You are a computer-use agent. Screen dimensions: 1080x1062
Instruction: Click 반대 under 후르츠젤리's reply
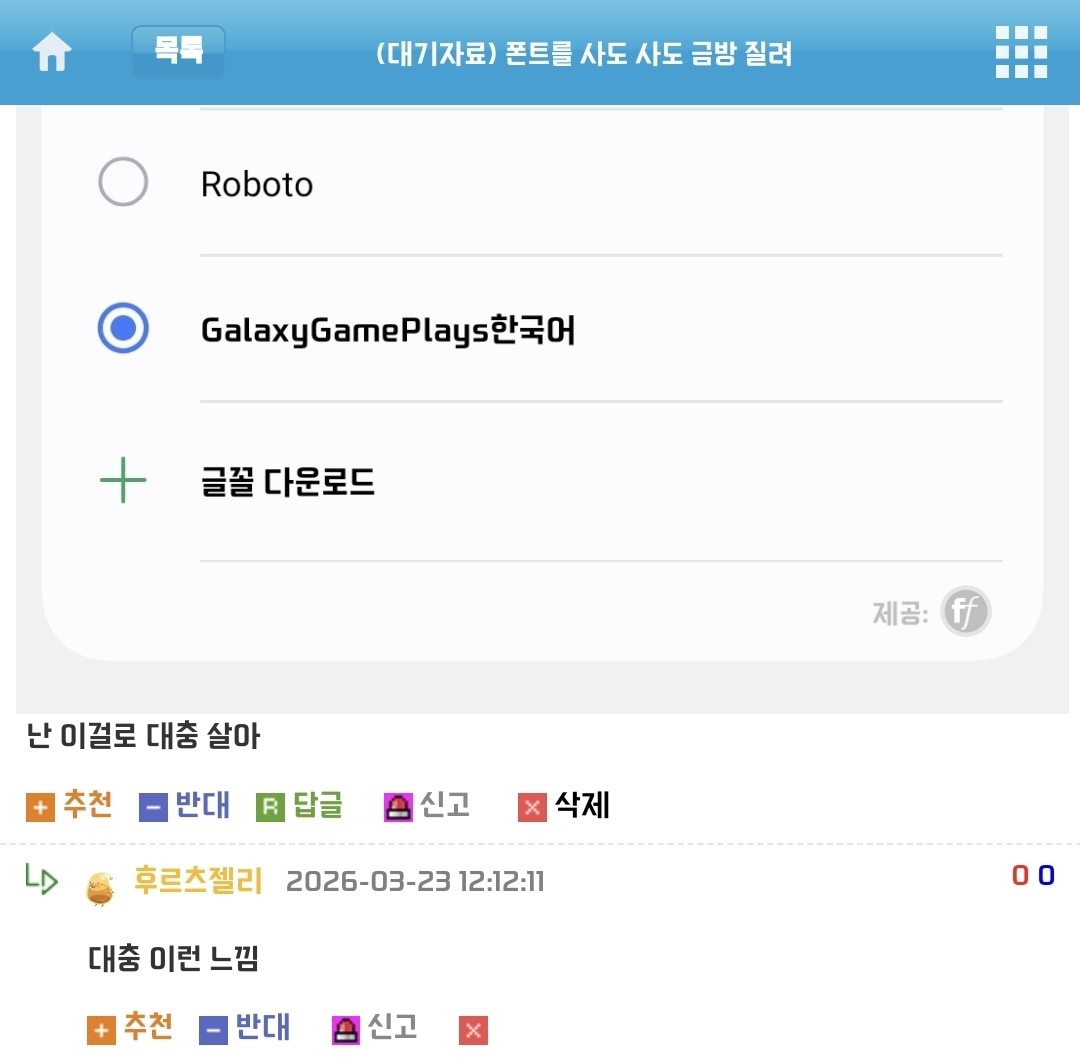[262, 1027]
